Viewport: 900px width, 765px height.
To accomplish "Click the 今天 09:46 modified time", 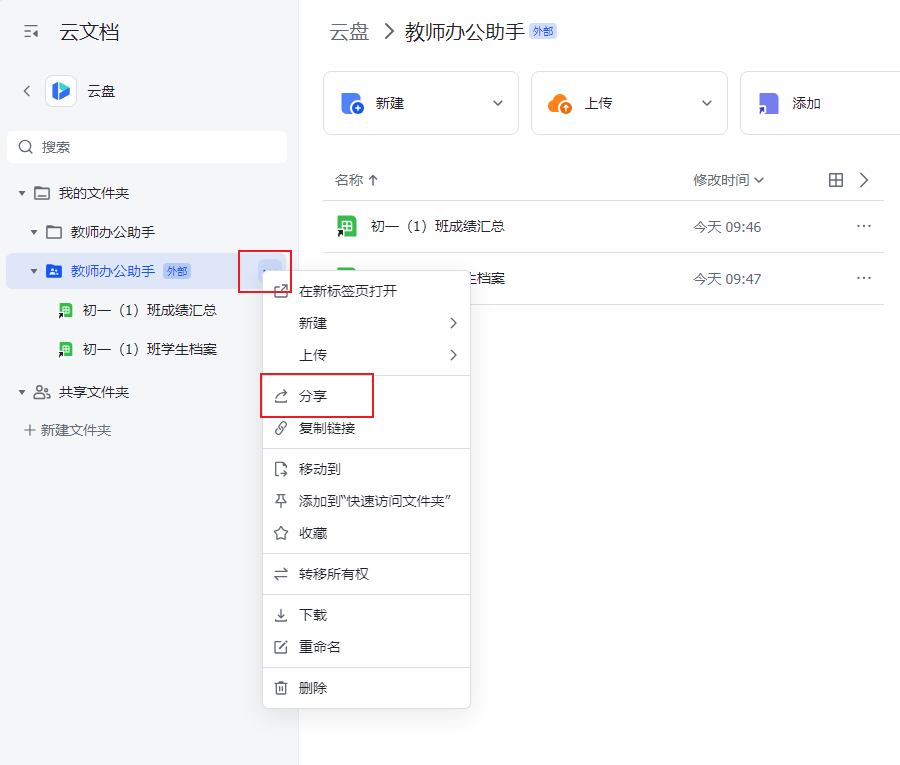I will pyautogui.click(x=727, y=227).
